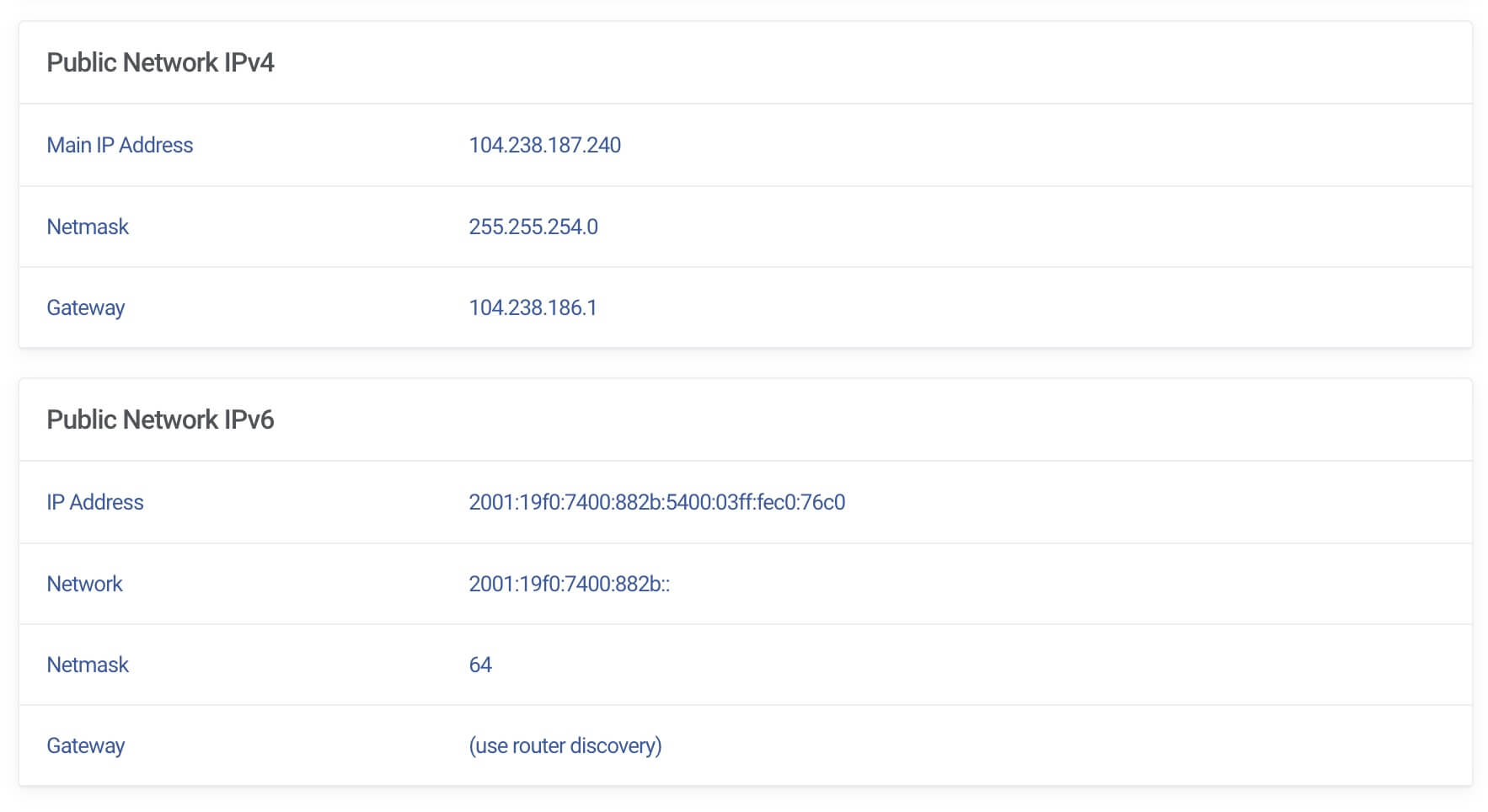Image resolution: width=1488 pixels, height=812 pixels.
Task: Click the Gateway label under IPv6
Action: pyautogui.click(x=85, y=746)
